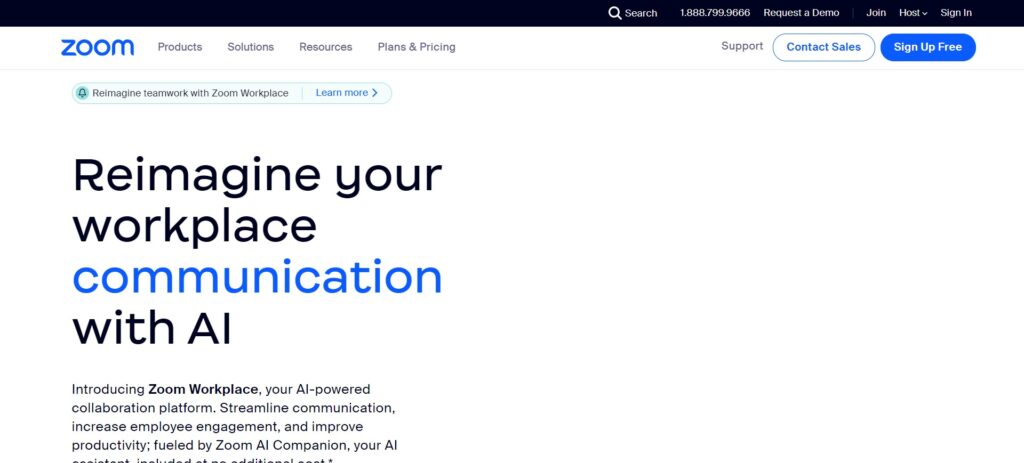This screenshot has width=1024, height=463.
Task: Click the Zoom logo
Action: pos(97,47)
